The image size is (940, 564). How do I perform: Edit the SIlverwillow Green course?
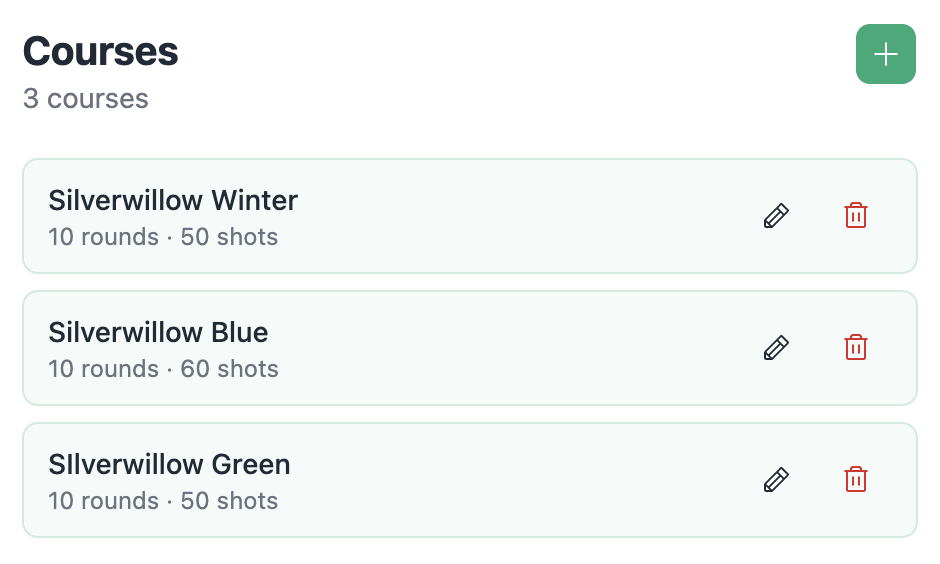click(x=776, y=480)
